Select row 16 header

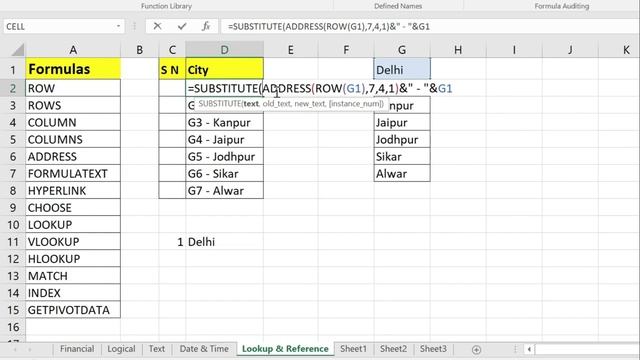(x=13, y=327)
